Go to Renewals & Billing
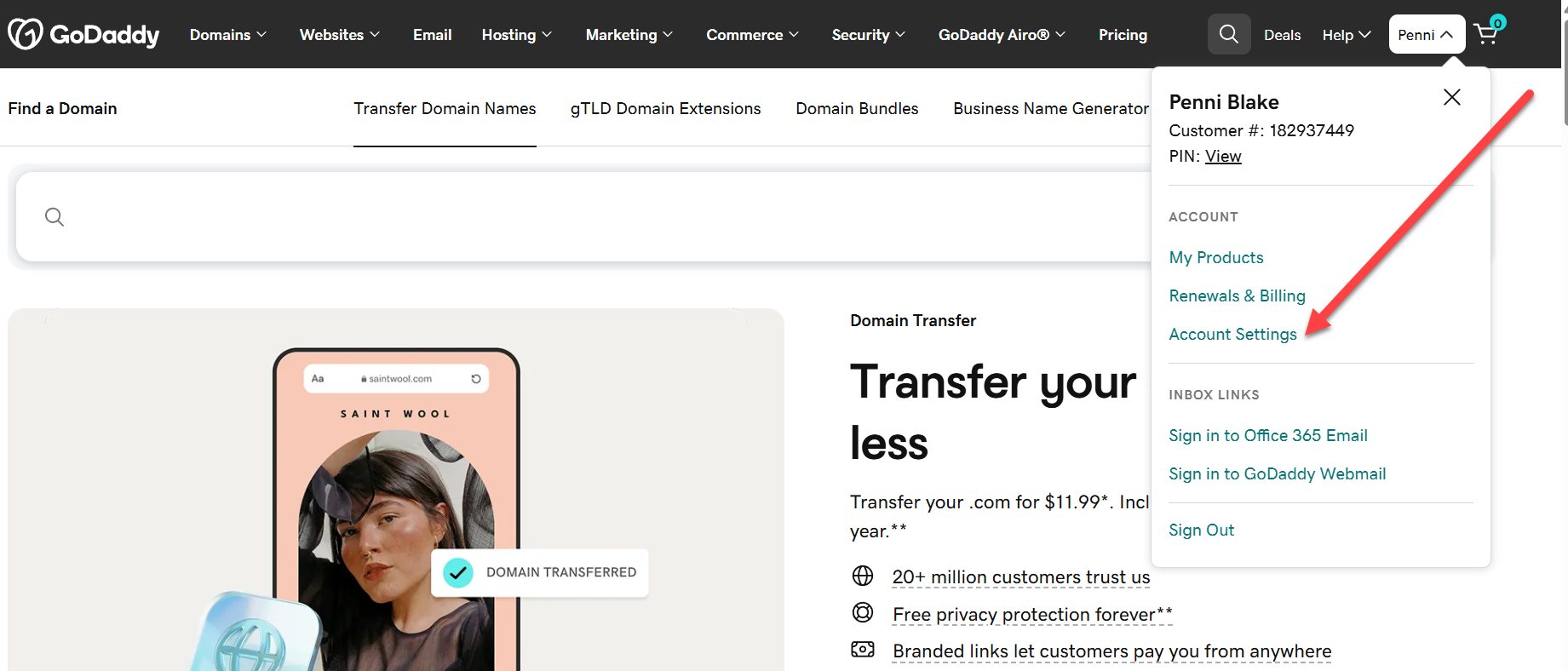1568x671 pixels. click(1237, 295)
